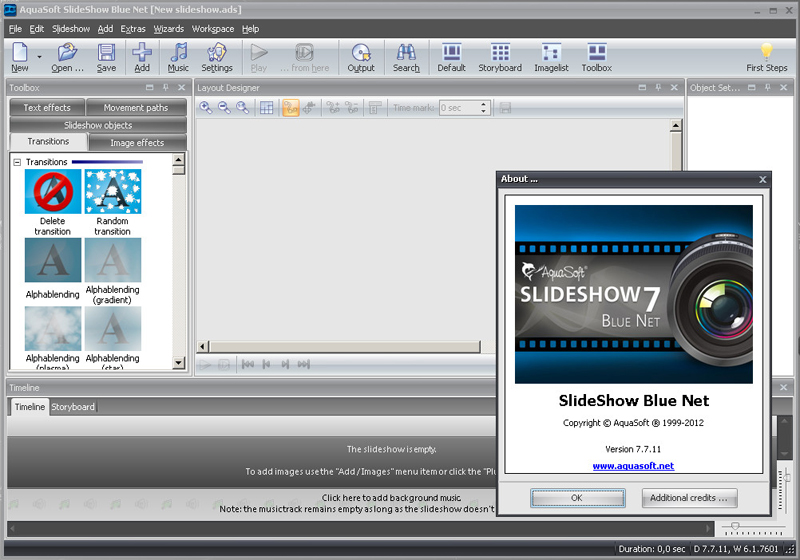This screenshot has height=560, width=800.
Task: Click the Search binoculars icon
Action: (406, 56)
